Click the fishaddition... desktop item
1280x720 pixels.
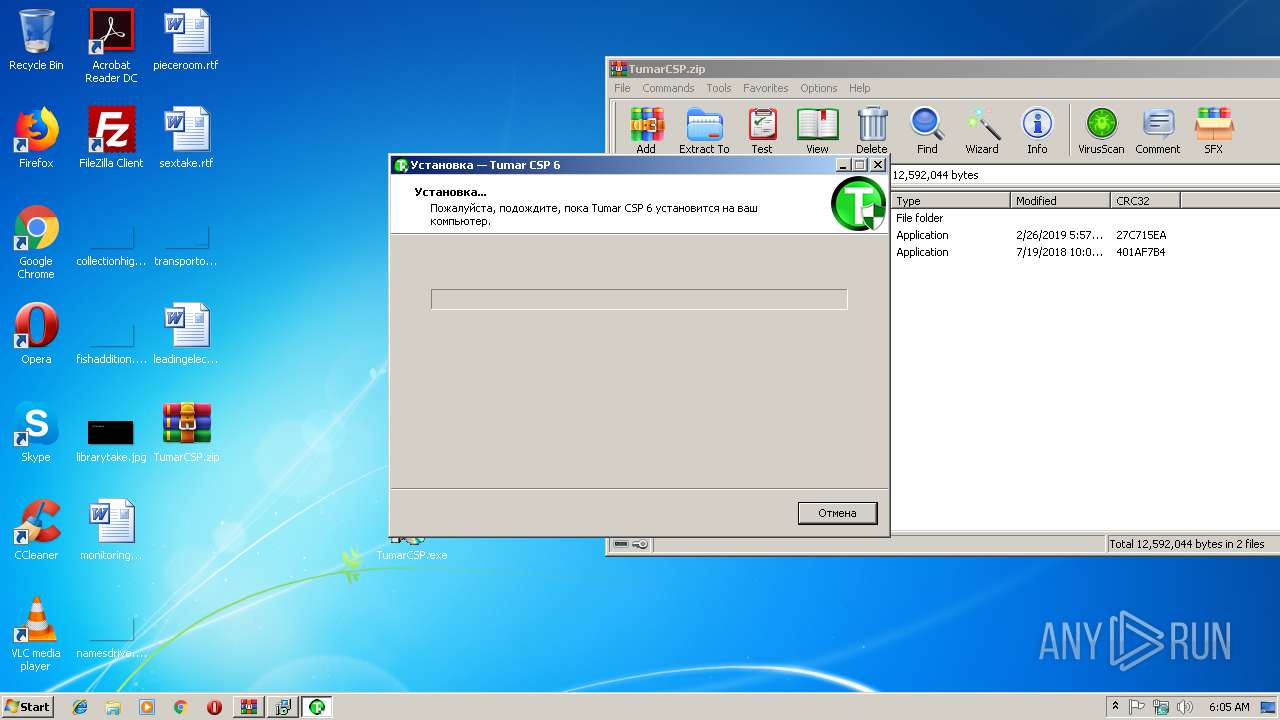[x=111, y=341]
